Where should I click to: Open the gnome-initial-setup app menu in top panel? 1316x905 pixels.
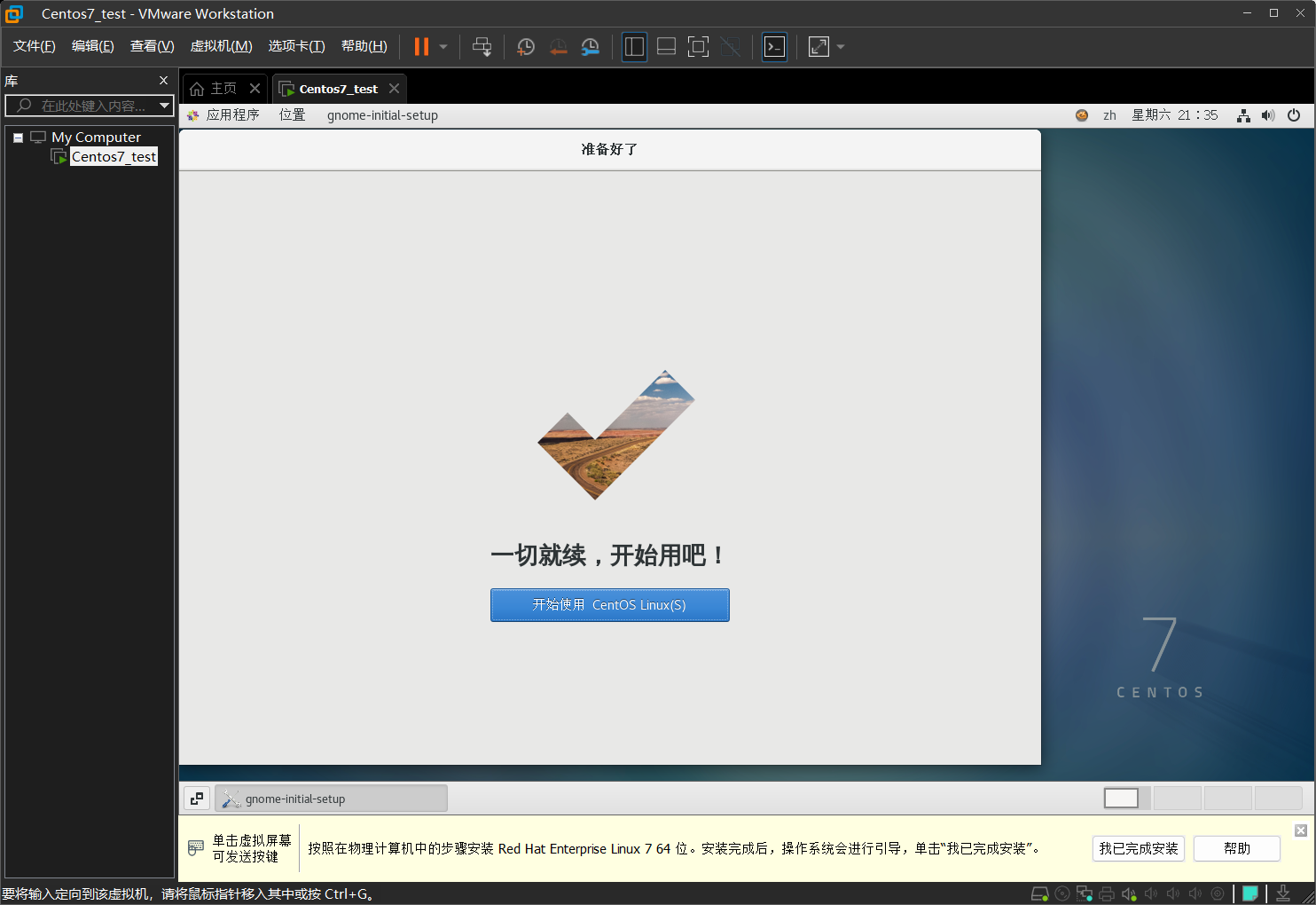(382, 115)
